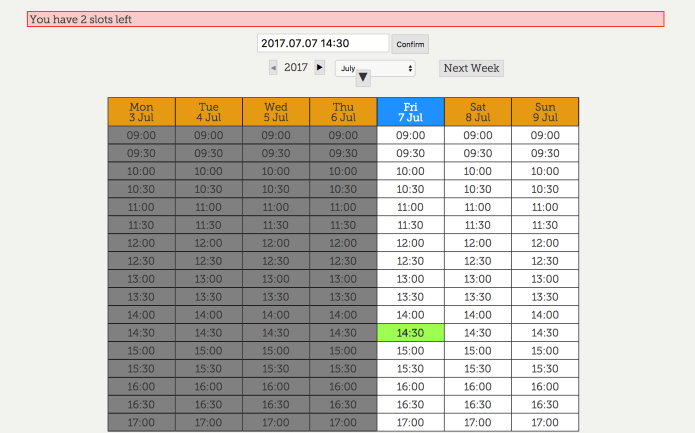695x433 pixels.
Task: Pick the 14:30 slot on Sunday 9 Jul
Action: [x=545, y=333]
